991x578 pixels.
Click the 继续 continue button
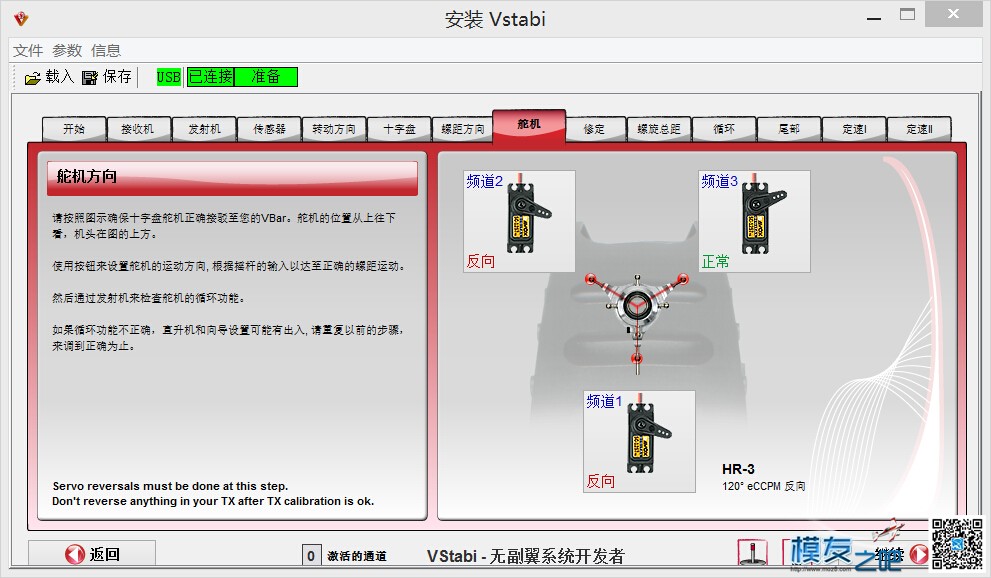point(856,554)
